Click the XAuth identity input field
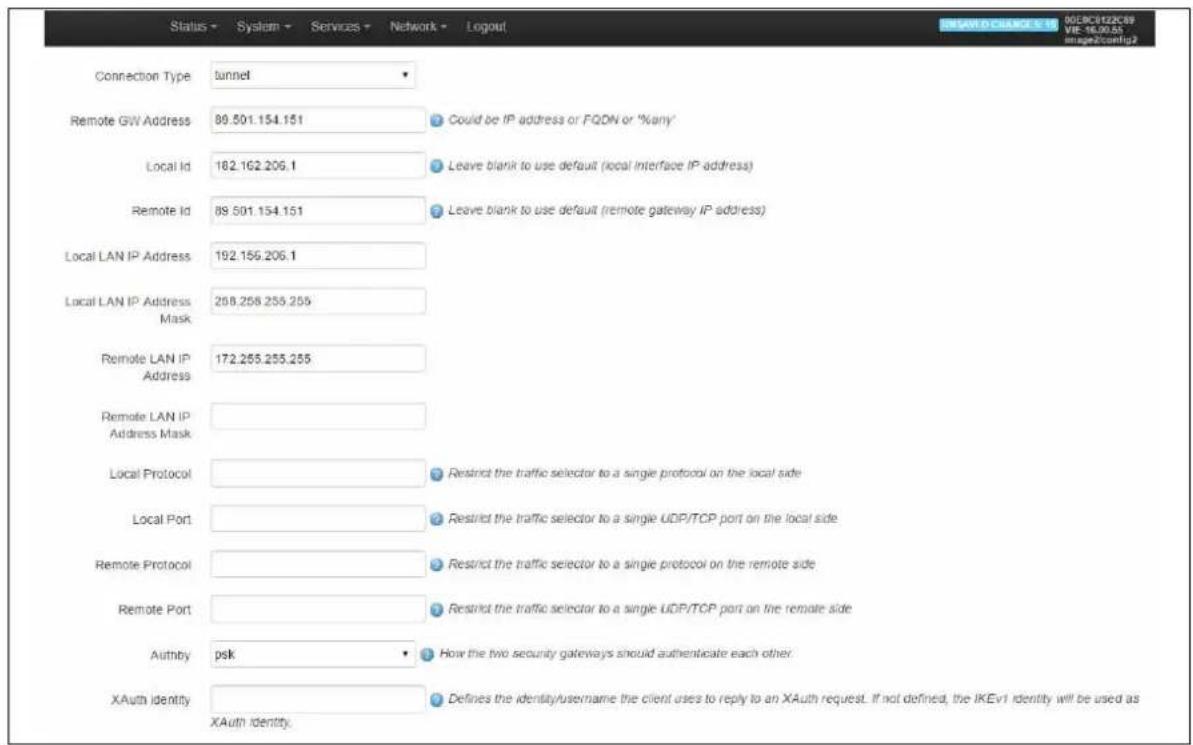1193x745 pixels. click(x=318, y=699)
